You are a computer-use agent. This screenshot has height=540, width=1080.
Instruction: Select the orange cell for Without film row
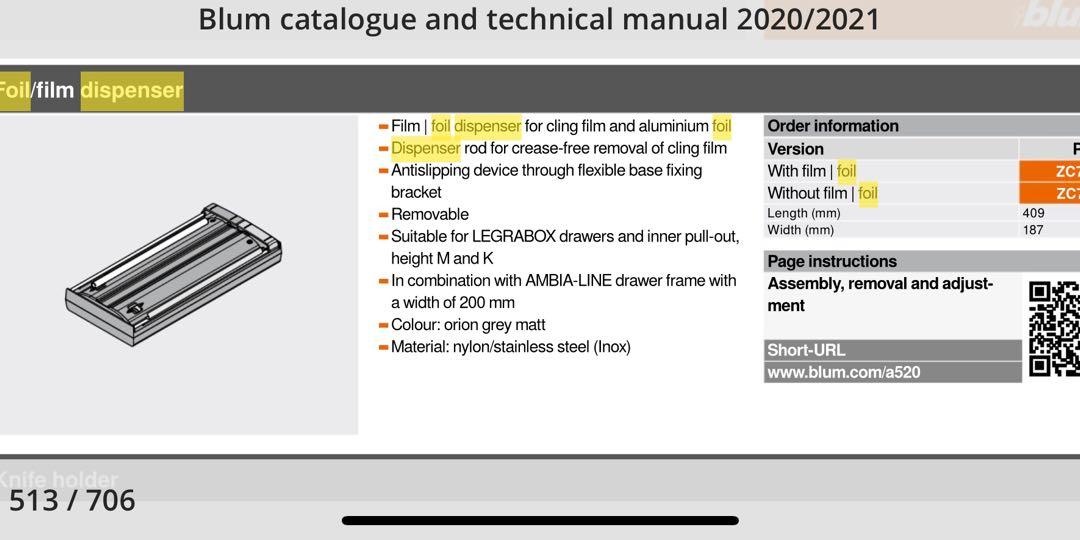coord(1050,193)
